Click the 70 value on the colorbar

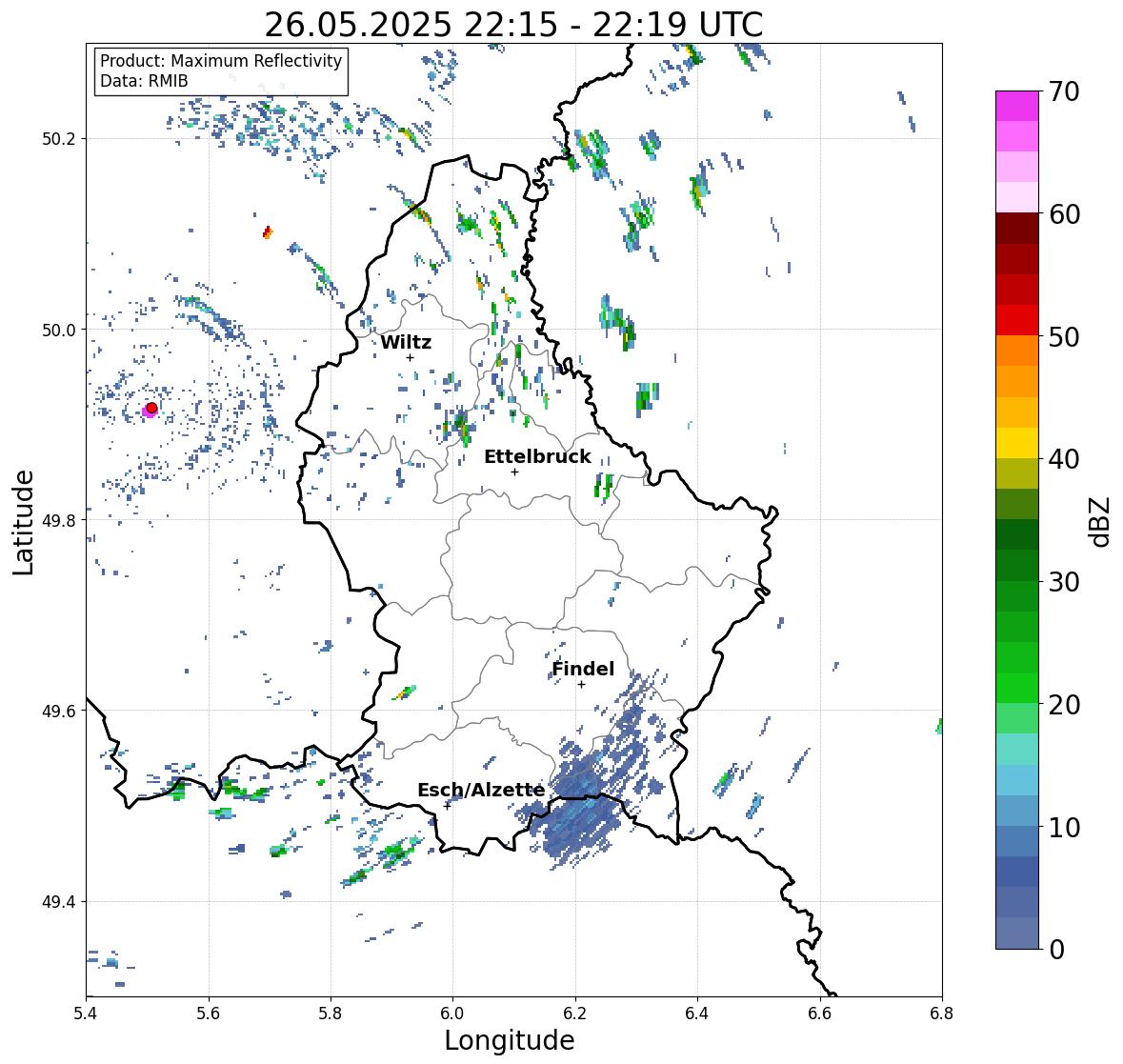click(1064, 91)
